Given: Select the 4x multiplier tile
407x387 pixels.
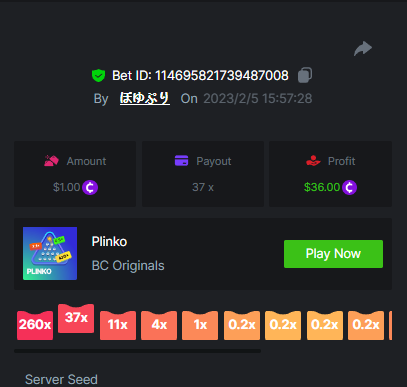Looking at the screenshot, I should pos(159,325).
